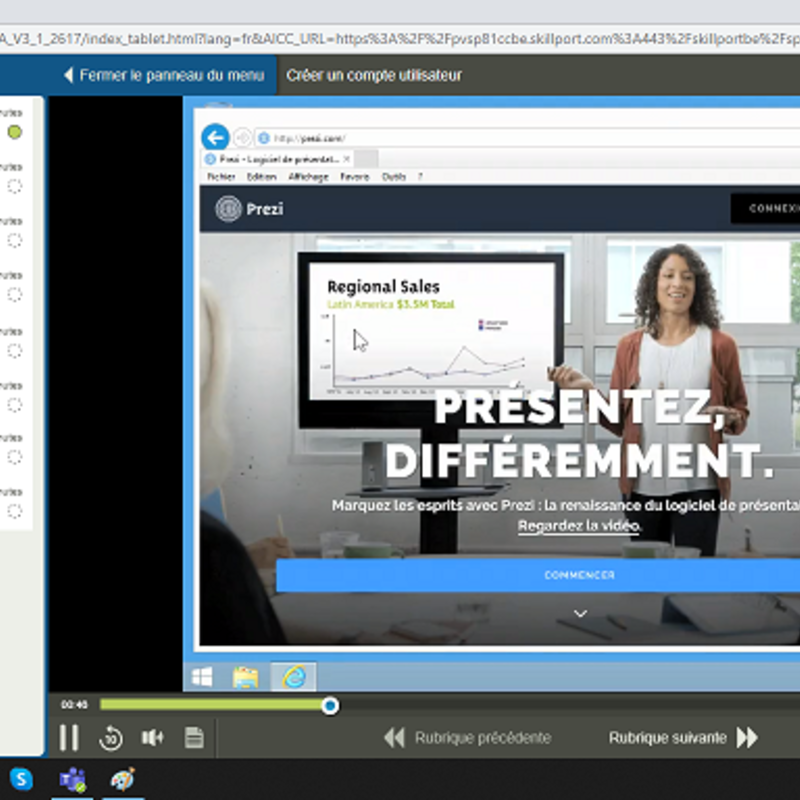
Task: Click the second topic status circle
Action: pos(15,186)
